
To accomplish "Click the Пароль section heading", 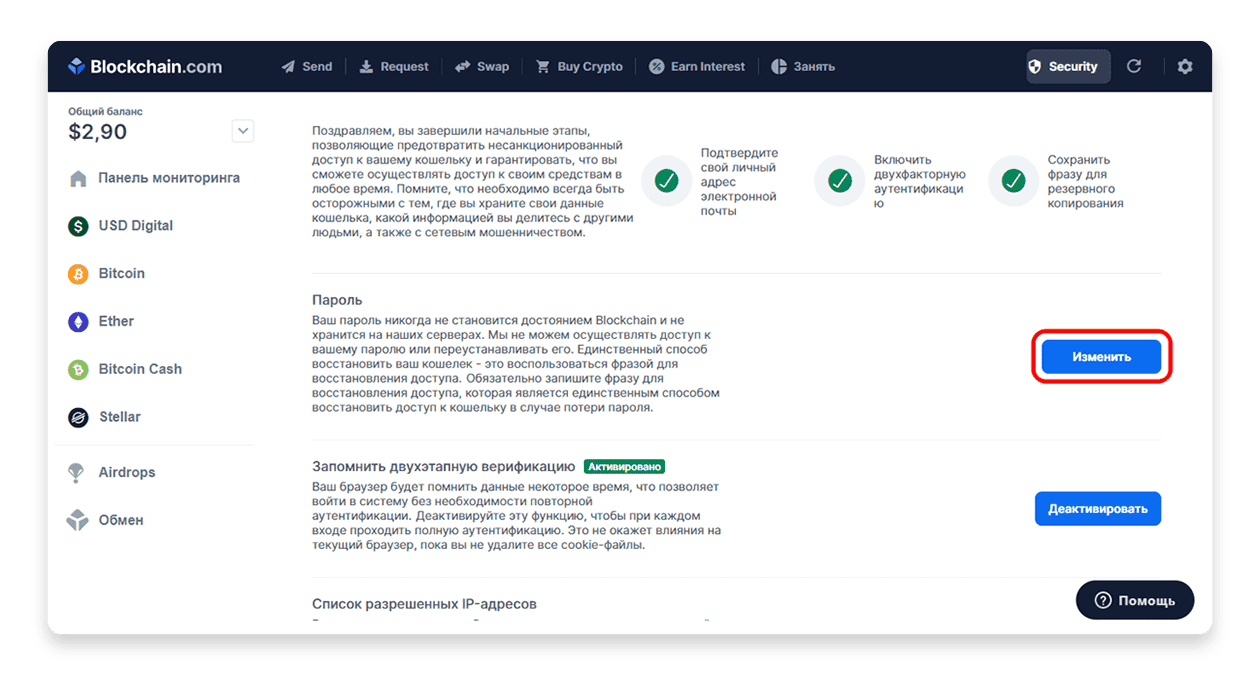I will tap(337, 300).
